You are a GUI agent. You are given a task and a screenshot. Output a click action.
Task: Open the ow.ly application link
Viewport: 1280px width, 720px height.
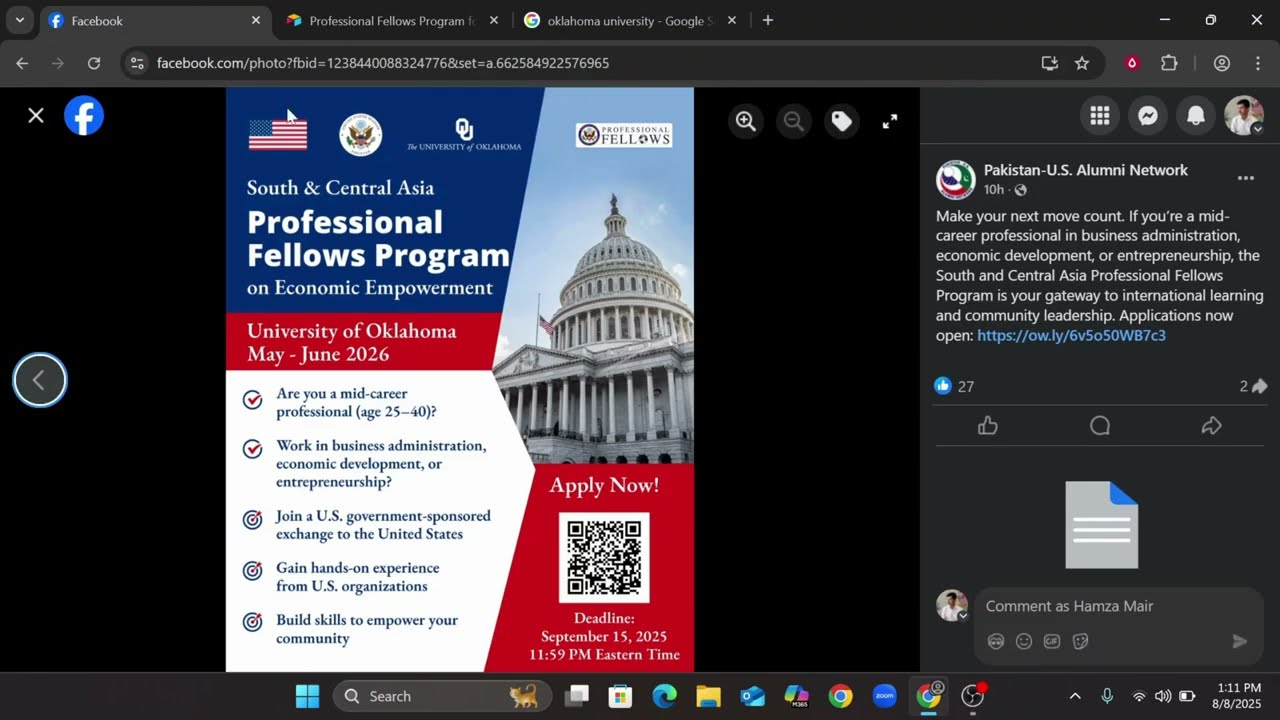(x=1071, y=336)
